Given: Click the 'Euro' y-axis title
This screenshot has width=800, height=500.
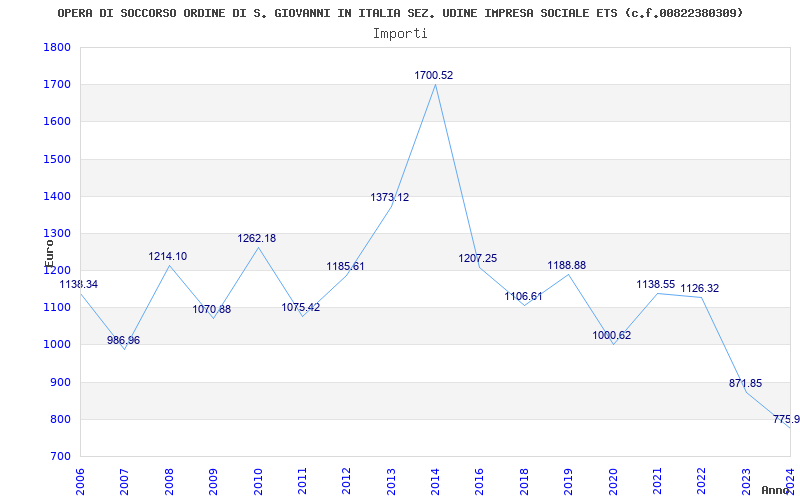Looking at the screenshot, I should point(49,253).
